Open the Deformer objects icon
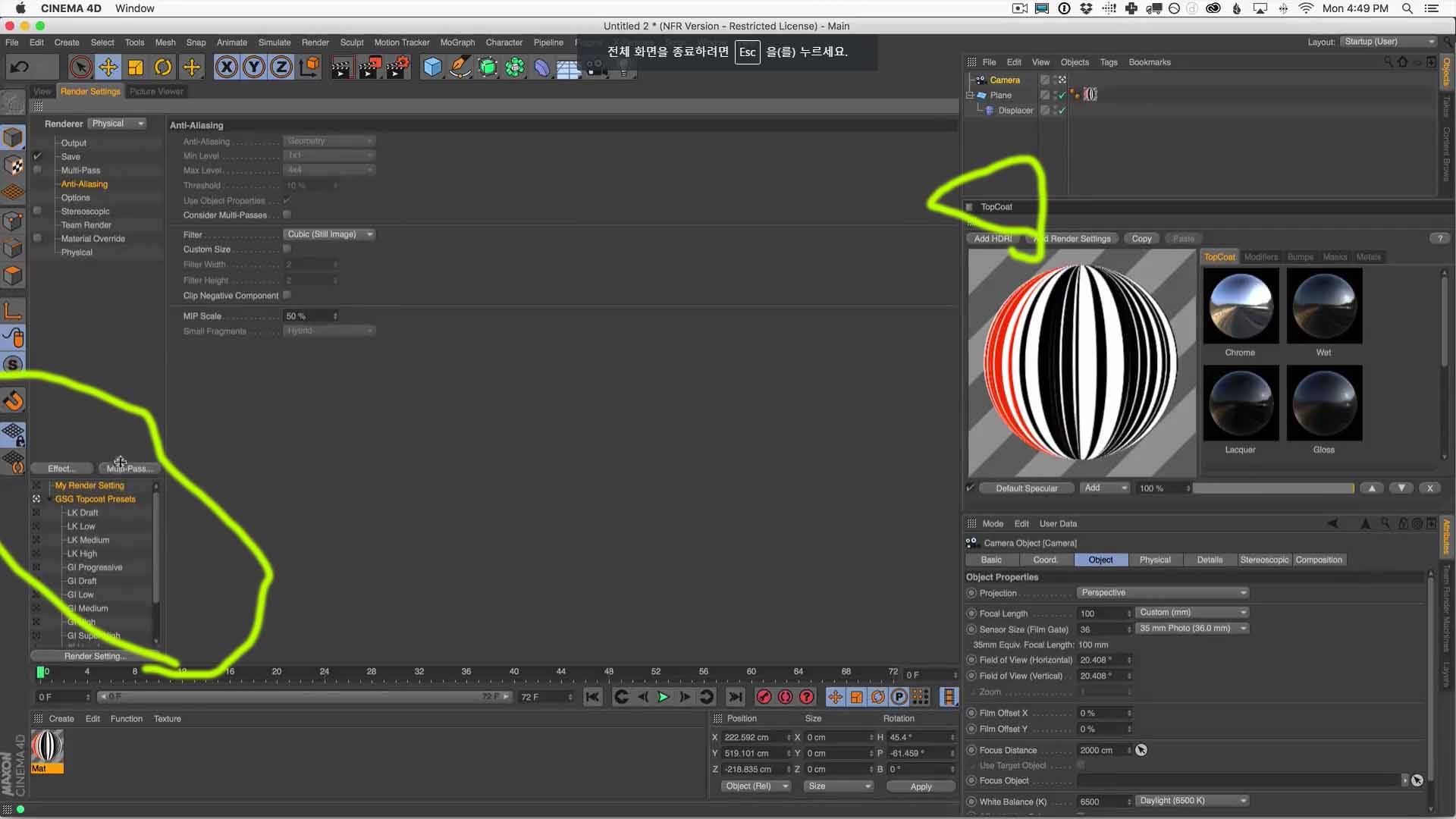Viewport: 1456px width, 819px height. click(x=541, y=67)
